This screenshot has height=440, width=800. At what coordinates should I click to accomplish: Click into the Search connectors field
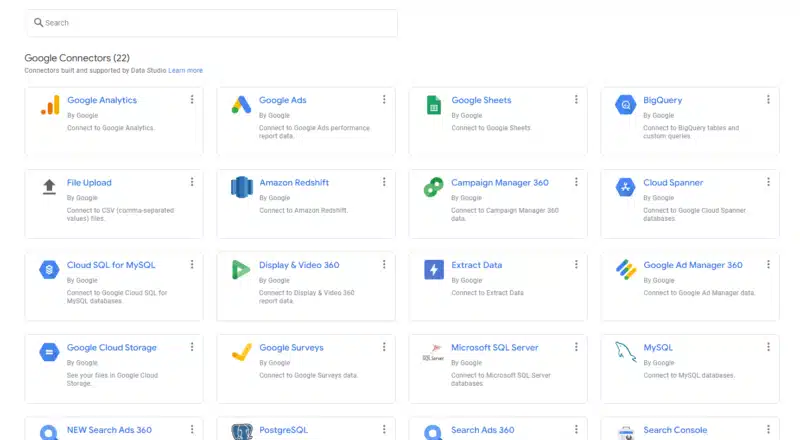click(x=210, y=22)
